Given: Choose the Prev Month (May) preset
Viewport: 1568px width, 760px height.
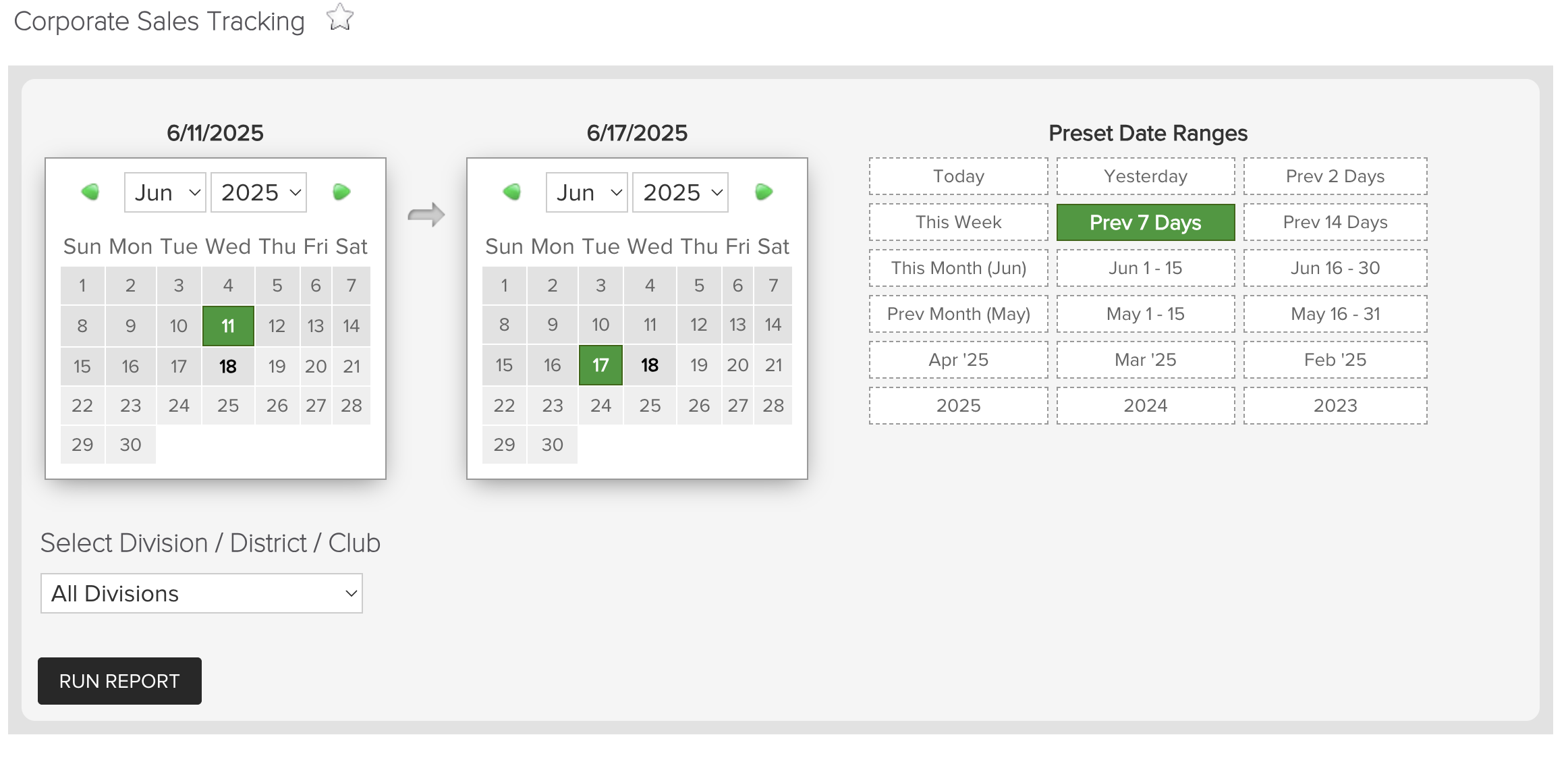Looking at the screenshot, I should click(x=959, y=314).
